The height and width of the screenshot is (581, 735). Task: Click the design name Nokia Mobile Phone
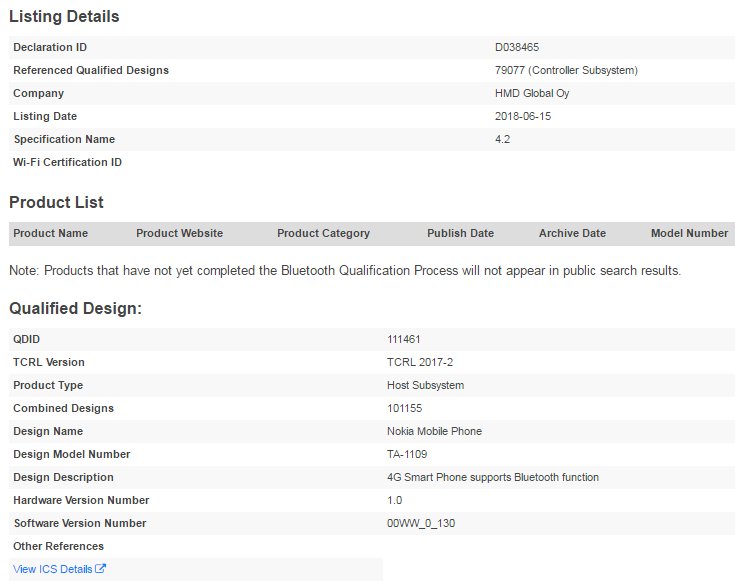(435, 431)
